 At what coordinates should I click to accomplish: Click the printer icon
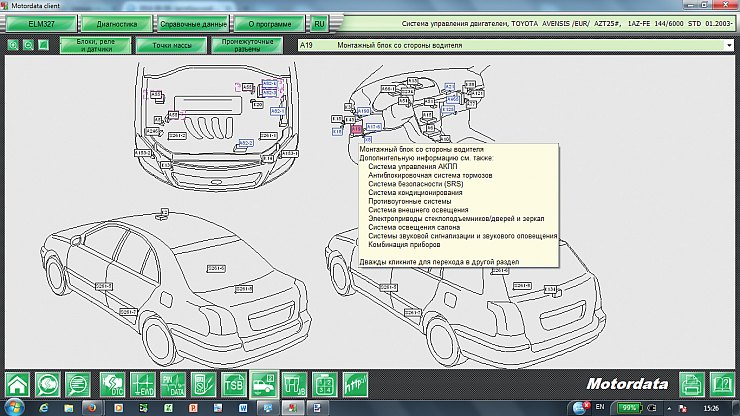(692, 384)
